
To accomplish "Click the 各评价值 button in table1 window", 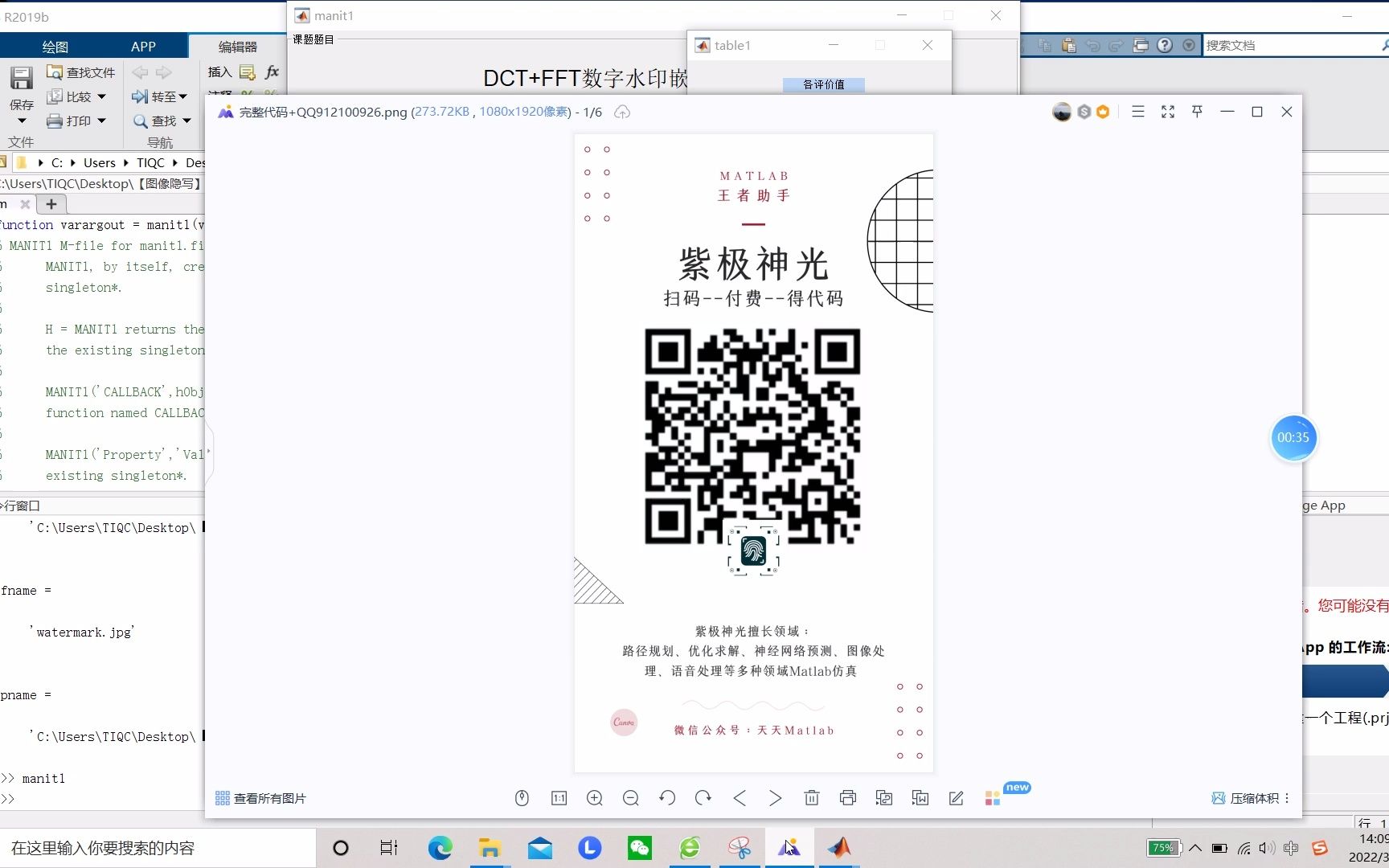I will coord(824,84).
